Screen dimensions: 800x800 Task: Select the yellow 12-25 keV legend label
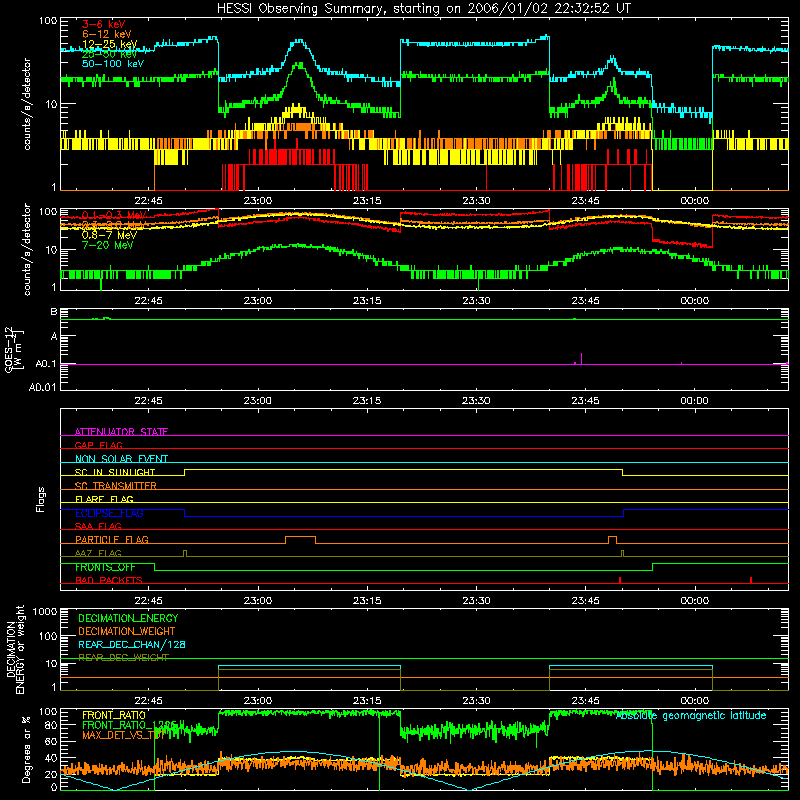[x=110, y=44]
